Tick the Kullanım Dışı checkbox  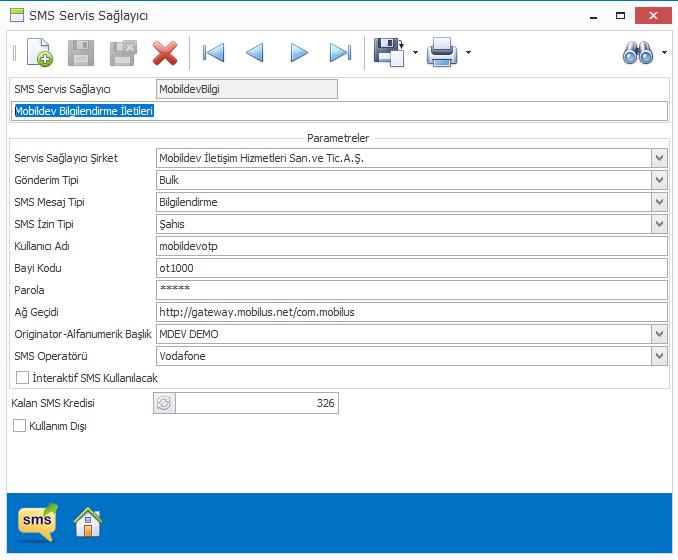coord(19,426)
